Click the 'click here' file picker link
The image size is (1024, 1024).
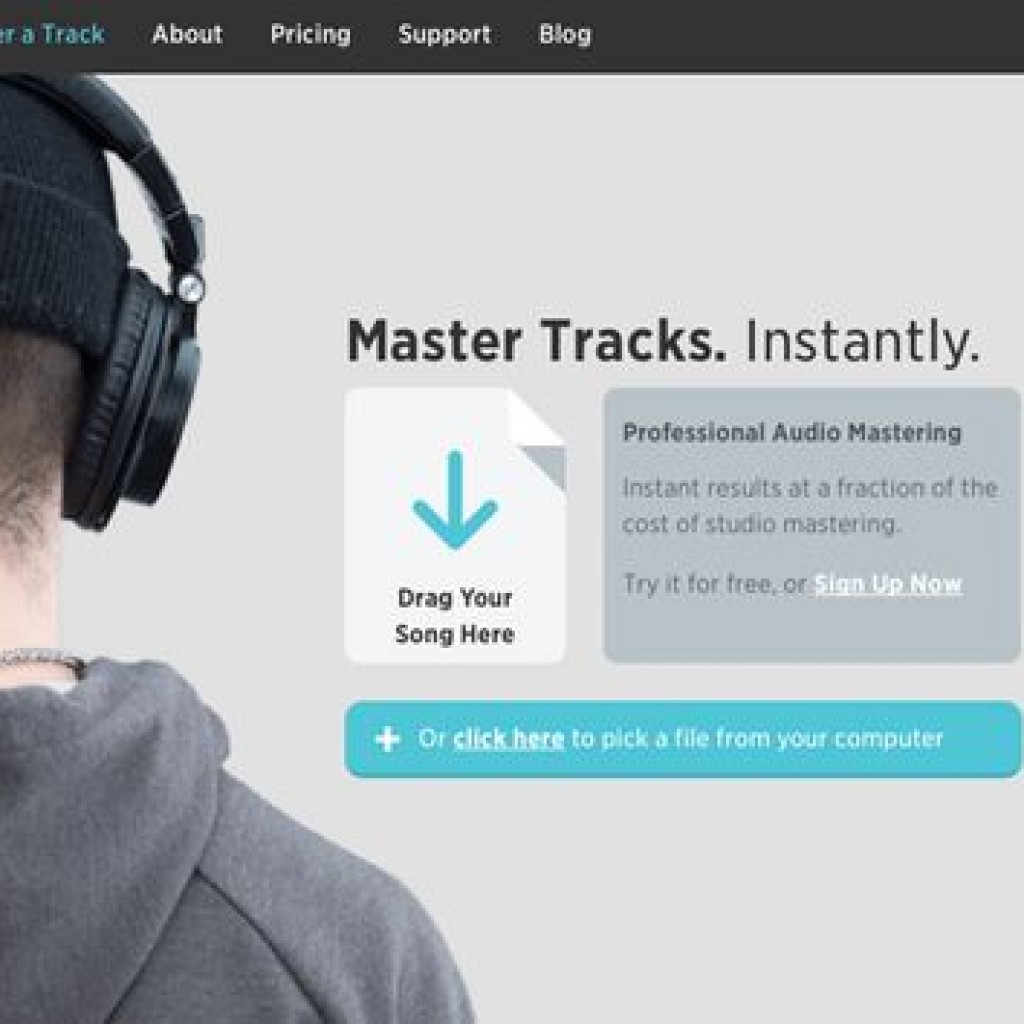[509, 739]
